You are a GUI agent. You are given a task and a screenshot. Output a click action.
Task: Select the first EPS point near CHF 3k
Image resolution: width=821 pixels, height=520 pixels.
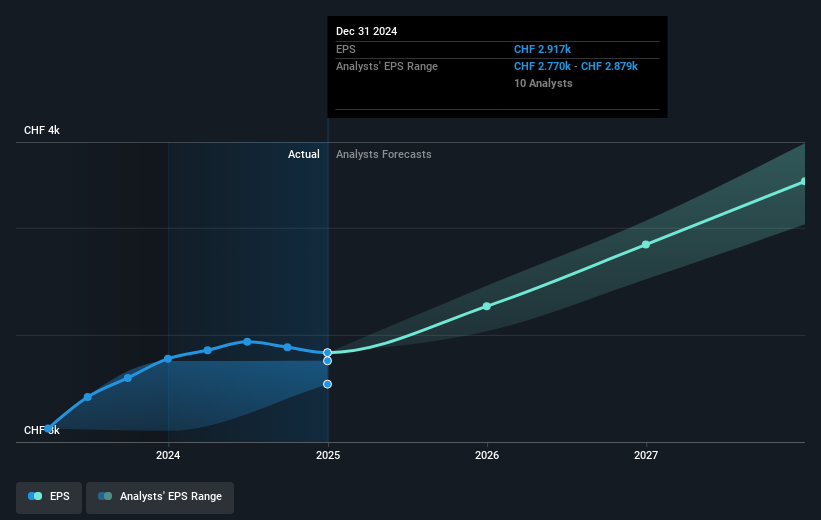pyautogui.click(x=48, y=428)
